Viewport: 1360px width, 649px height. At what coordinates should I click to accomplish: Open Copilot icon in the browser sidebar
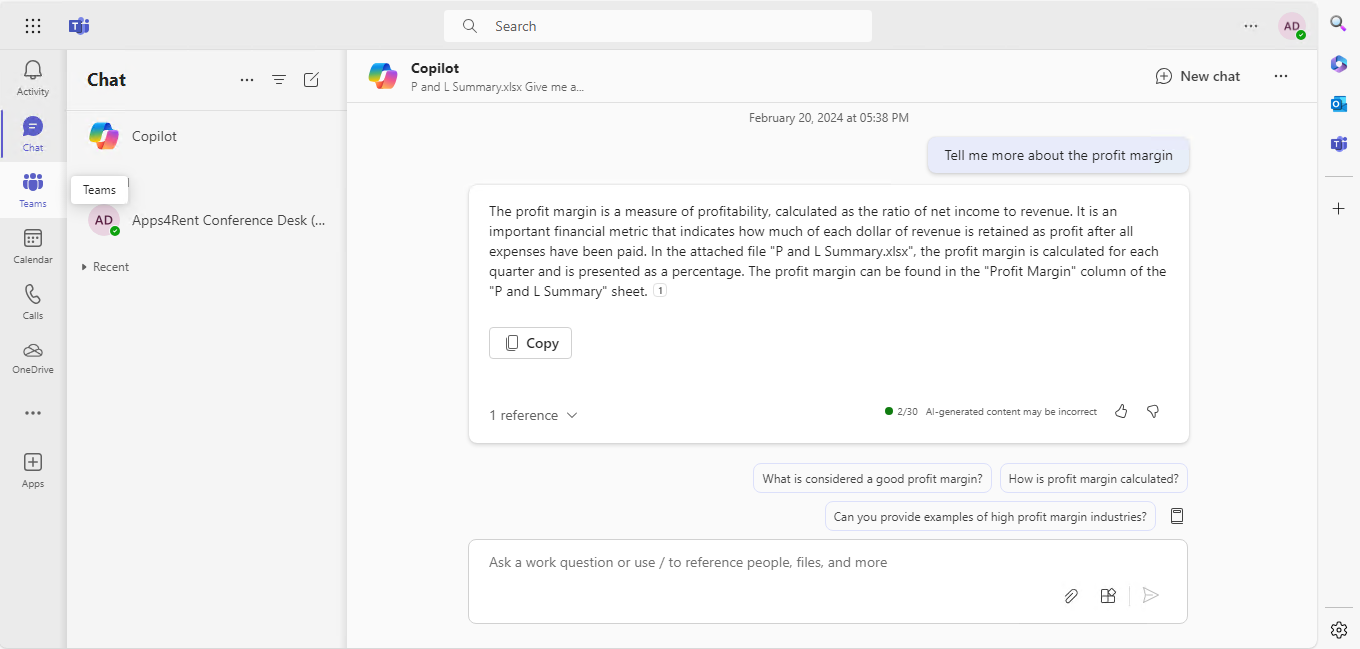coord(1338,64)
